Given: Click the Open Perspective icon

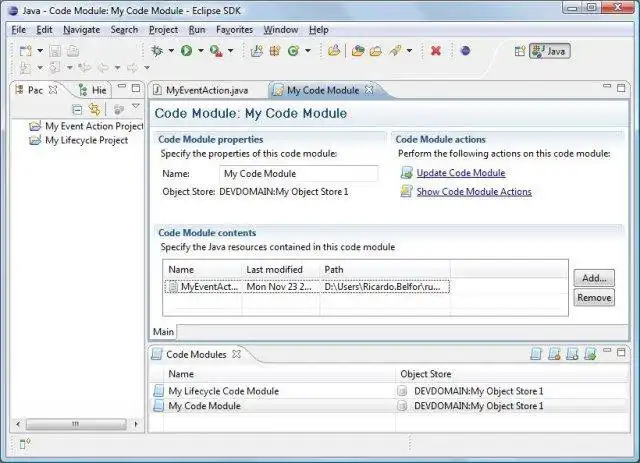Looking at the screenshot, I should [520, 51].
